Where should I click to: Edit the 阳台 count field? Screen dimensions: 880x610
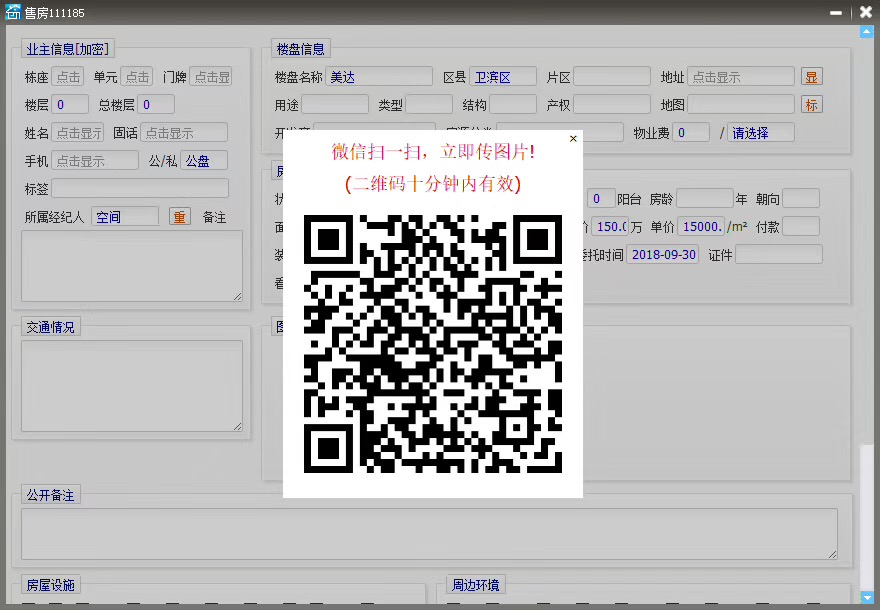601,198
